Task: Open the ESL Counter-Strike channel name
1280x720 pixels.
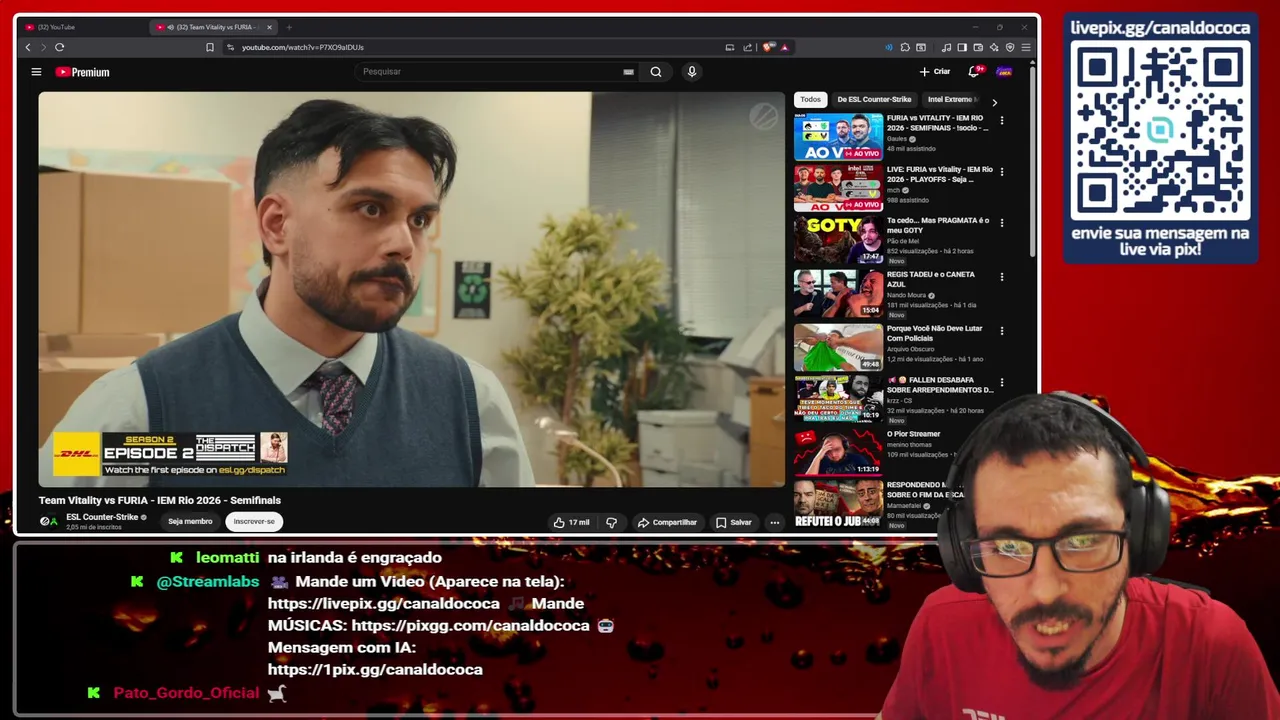Action: click(x=102, y=517)
